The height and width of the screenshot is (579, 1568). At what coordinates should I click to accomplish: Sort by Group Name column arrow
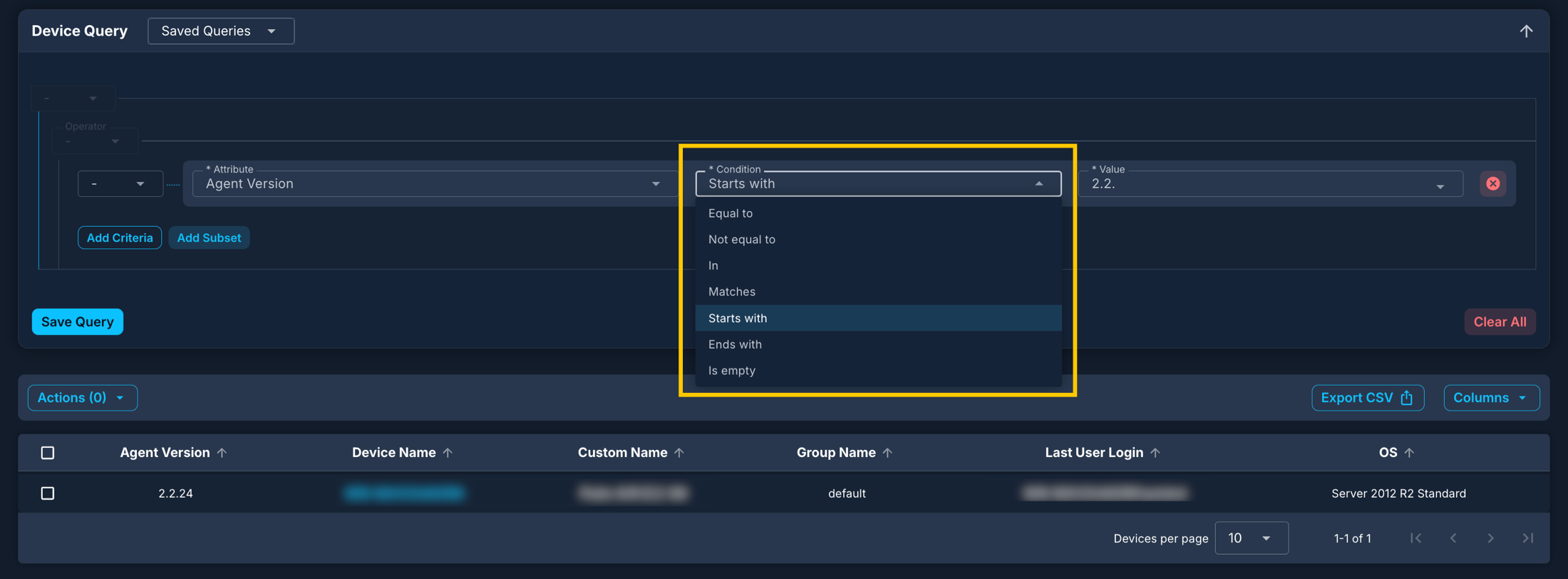887,453
